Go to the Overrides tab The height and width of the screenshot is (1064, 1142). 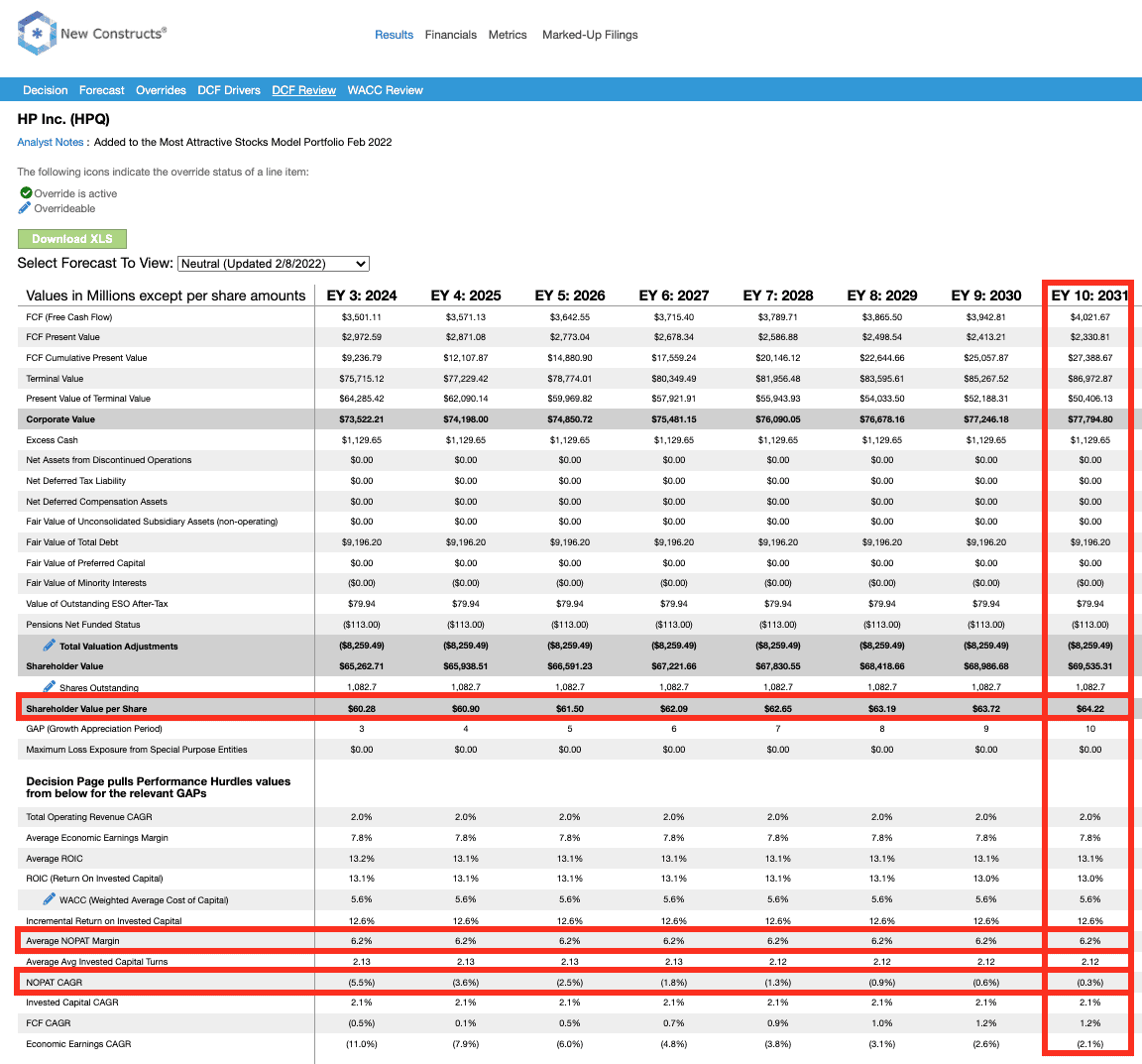pyautogui.click(x=161, y=90)
